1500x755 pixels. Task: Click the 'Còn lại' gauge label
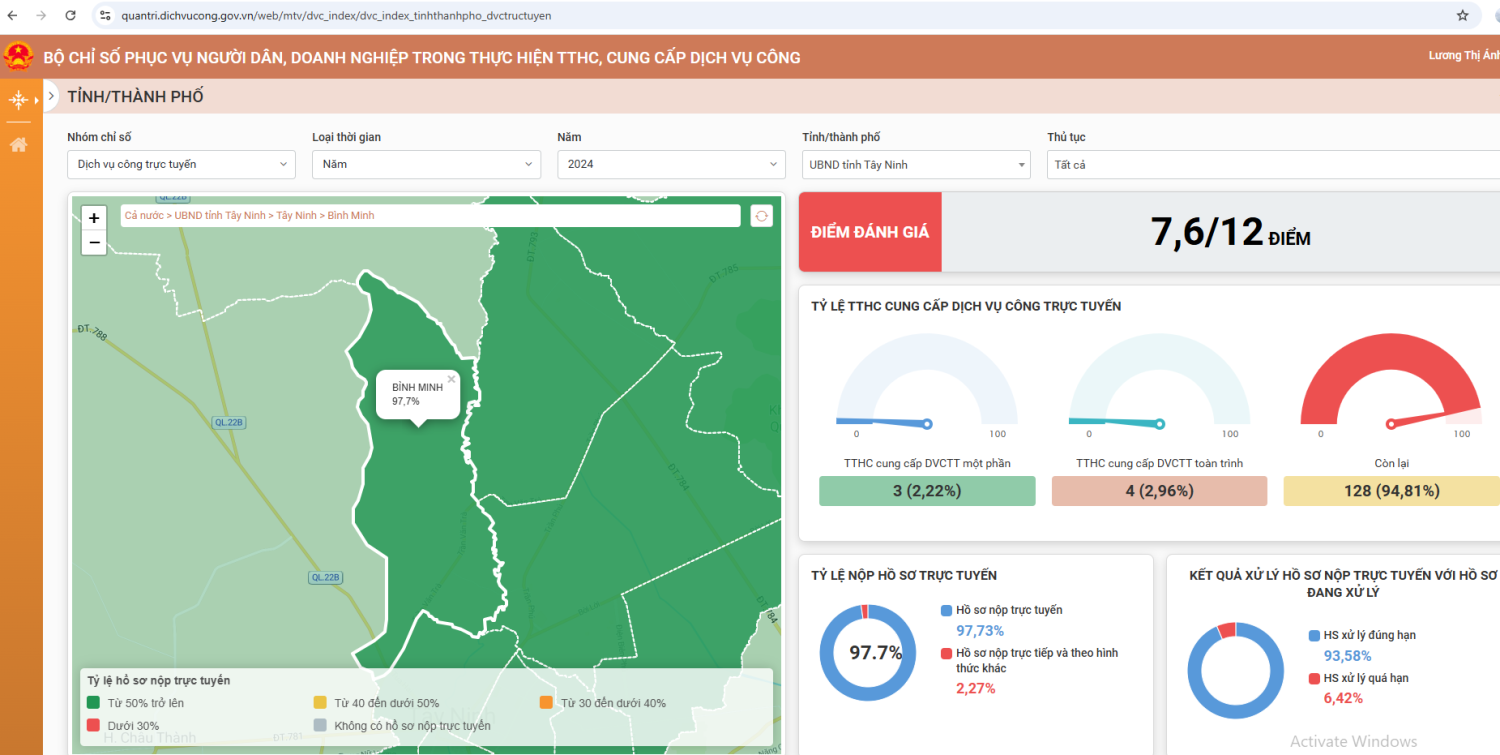point(1391,463)
